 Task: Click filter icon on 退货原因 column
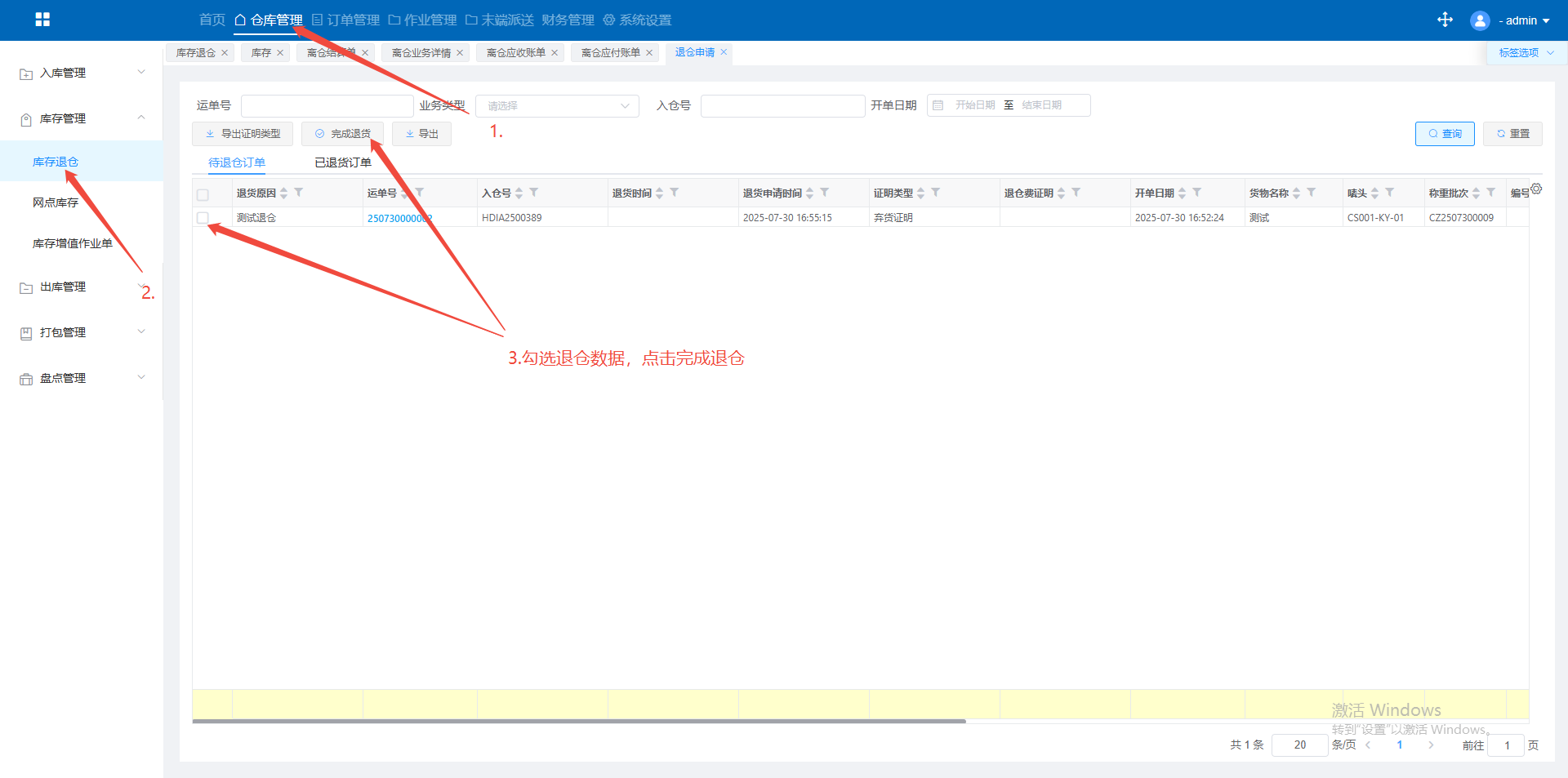tap(299, 193)
